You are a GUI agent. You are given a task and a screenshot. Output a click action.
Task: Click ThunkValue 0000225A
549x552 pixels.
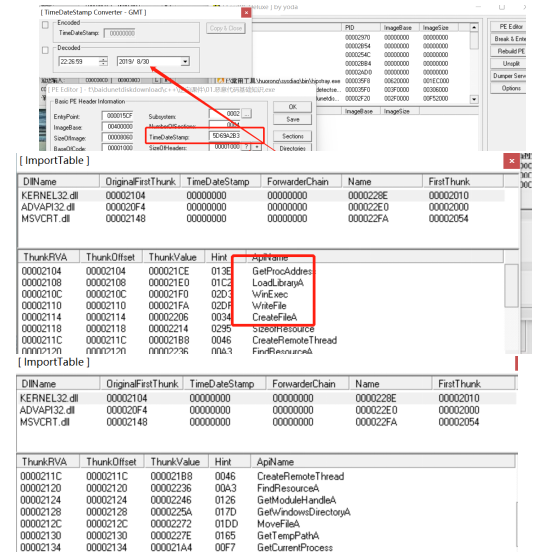click(x=171, y=512)
